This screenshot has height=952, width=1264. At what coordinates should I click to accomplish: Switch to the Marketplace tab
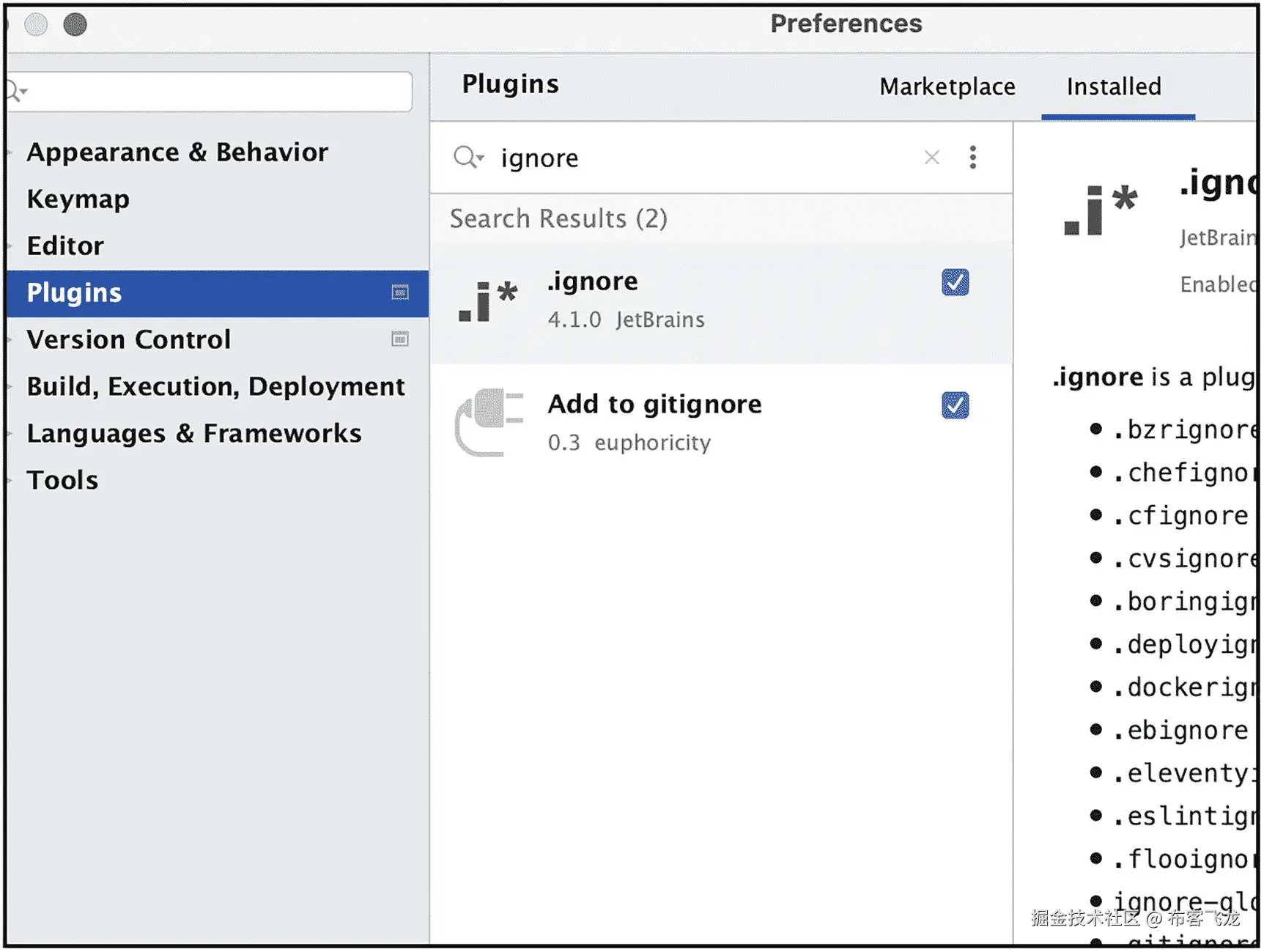(x=947, y=87)
